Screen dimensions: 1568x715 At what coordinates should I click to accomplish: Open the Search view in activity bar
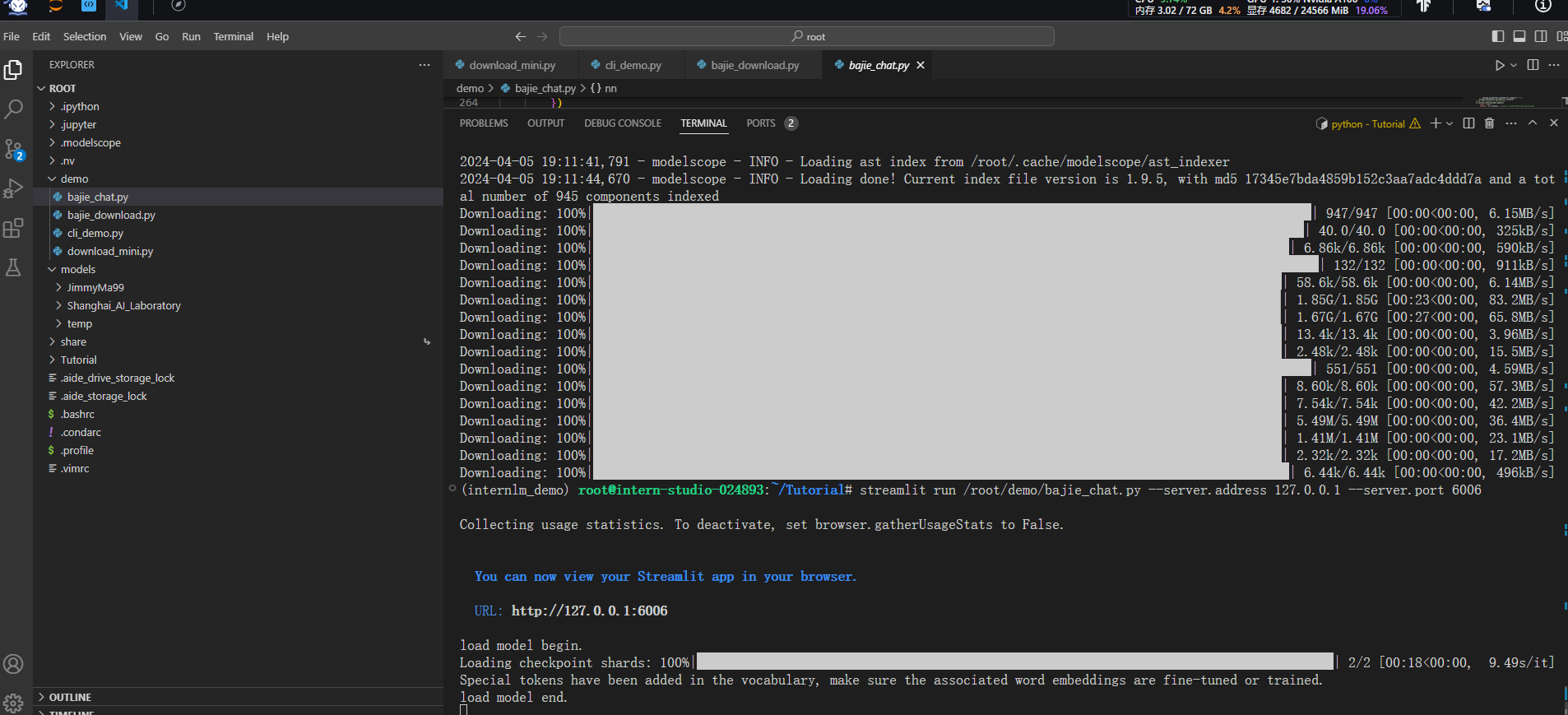click(13, 109)
